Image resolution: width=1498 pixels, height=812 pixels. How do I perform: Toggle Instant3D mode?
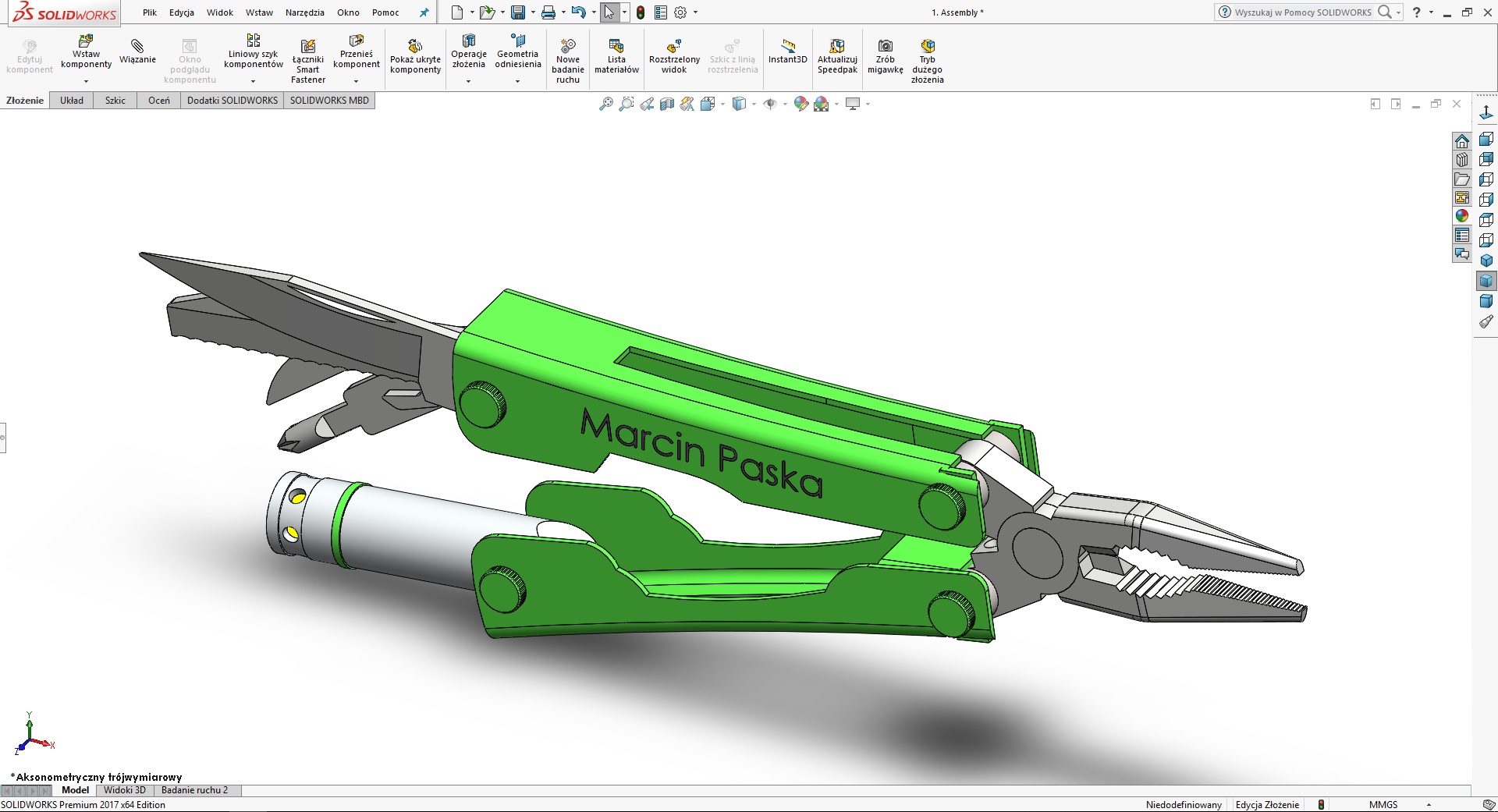tap(787, 51)
